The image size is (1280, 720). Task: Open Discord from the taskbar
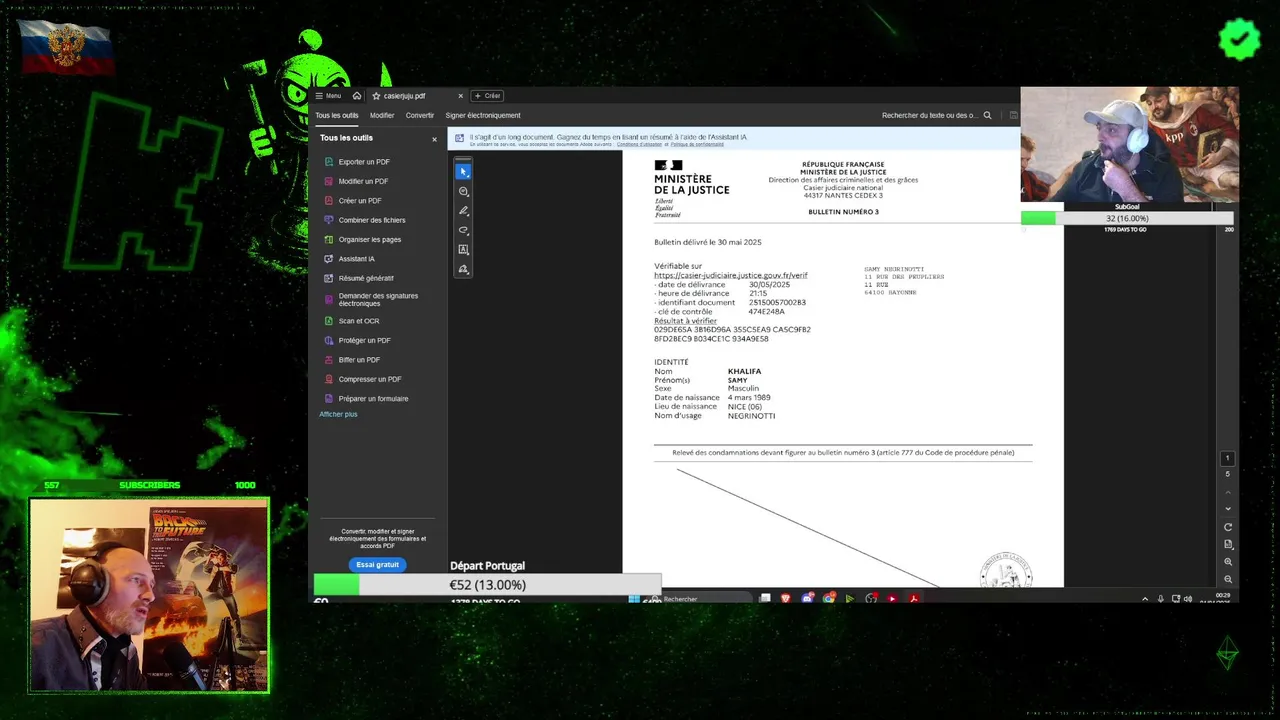(808, 599)
